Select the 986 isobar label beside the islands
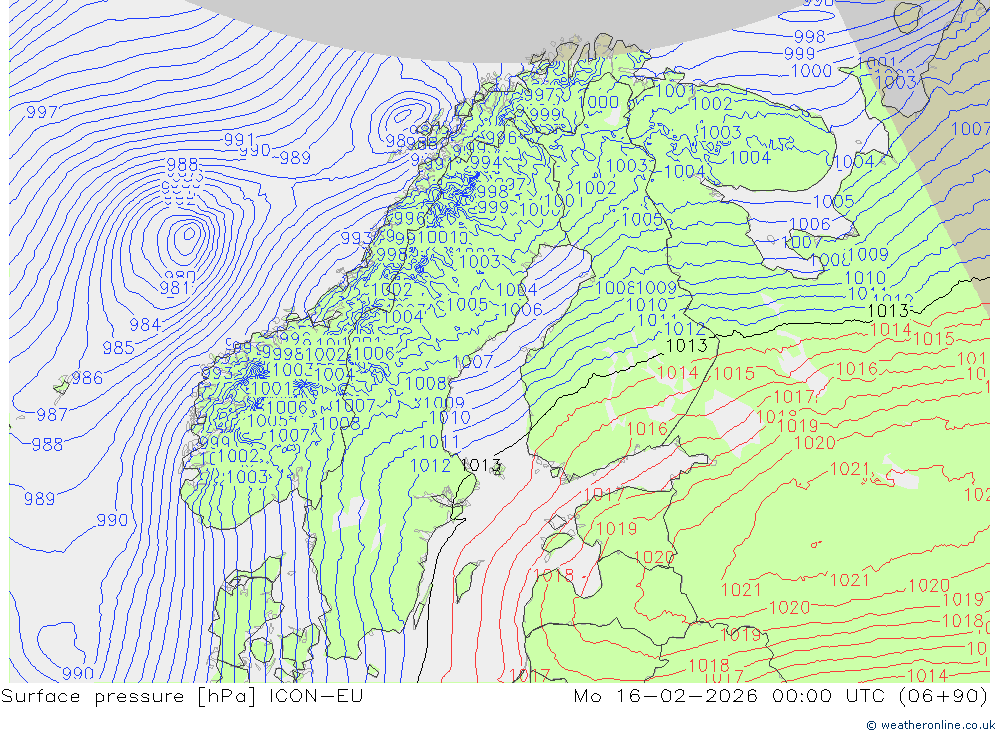Screen dimensions: 1000x733 tap(87, 378)
